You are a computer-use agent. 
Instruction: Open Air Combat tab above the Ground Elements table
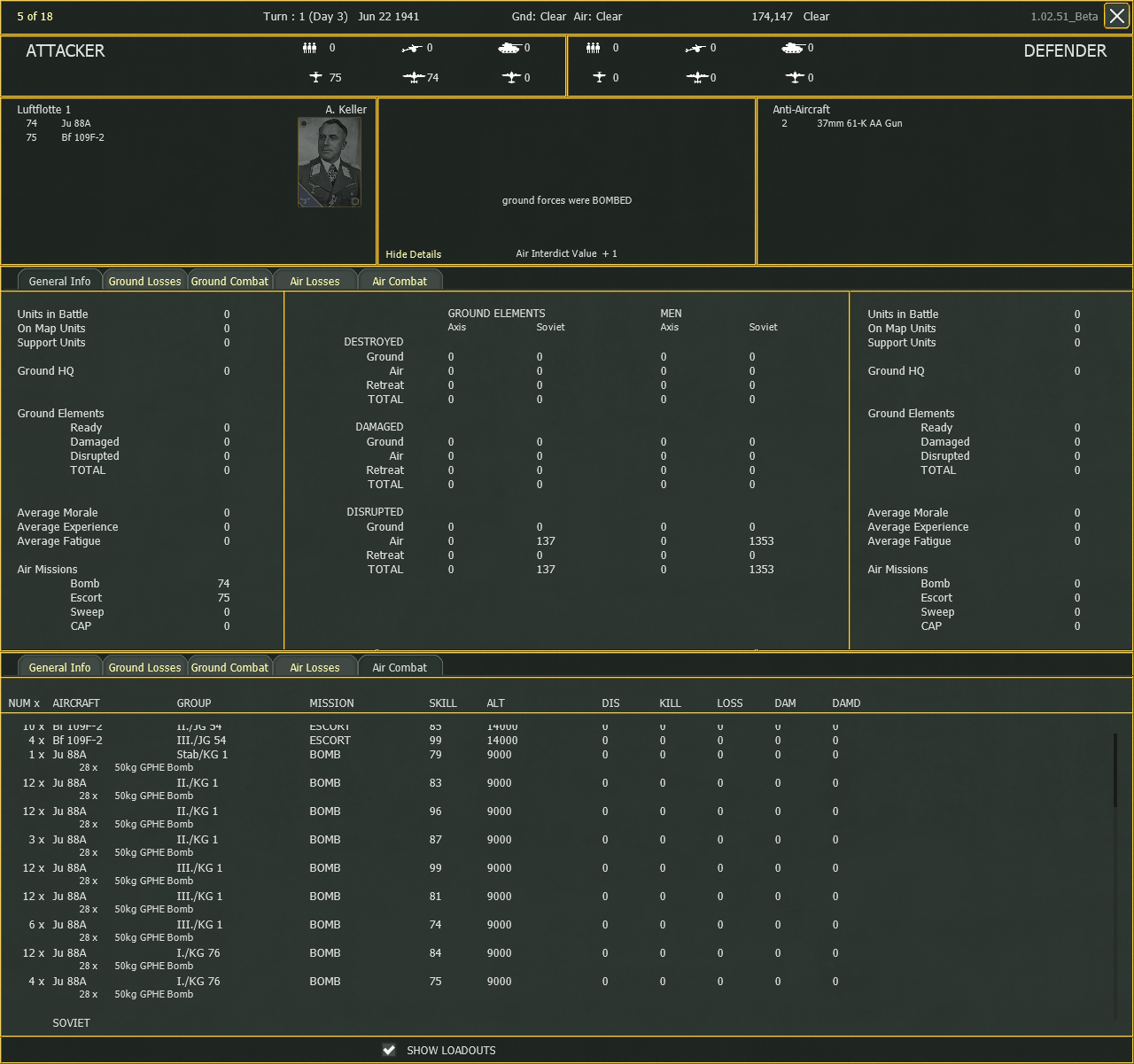pos(400,281)
